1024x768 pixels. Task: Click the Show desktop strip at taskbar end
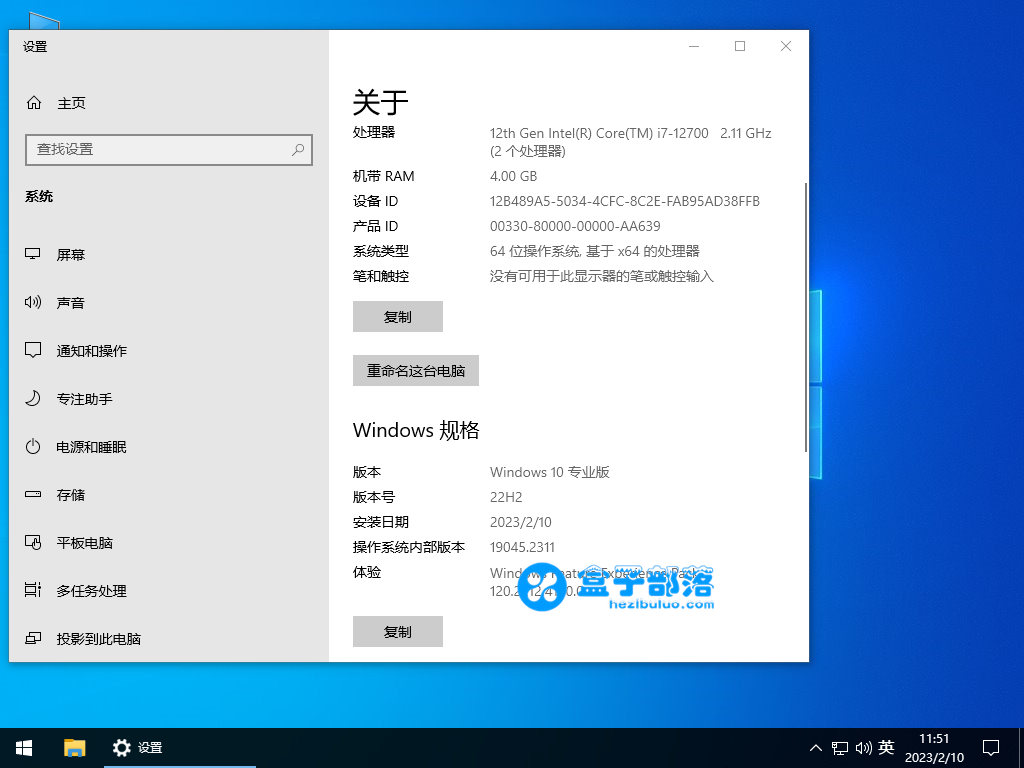1021,748
